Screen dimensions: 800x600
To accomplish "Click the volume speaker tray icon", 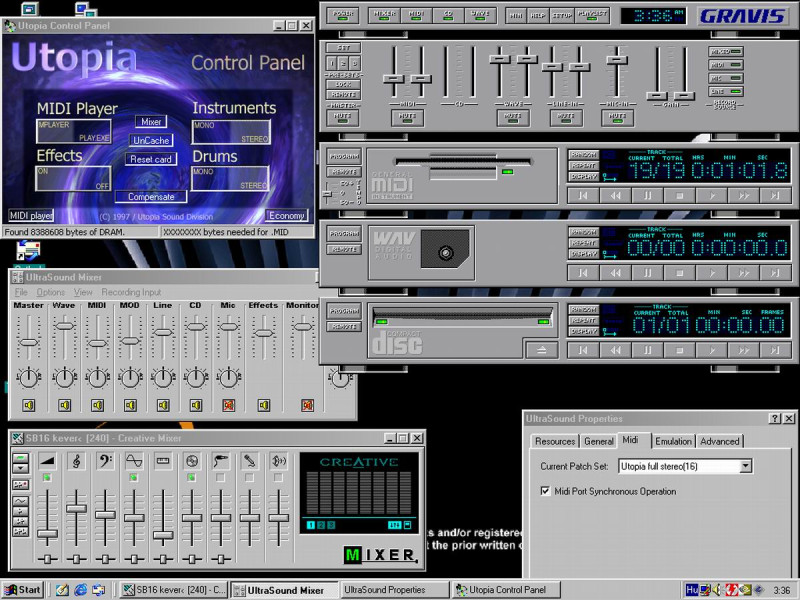I will click(x=718, y=590).
